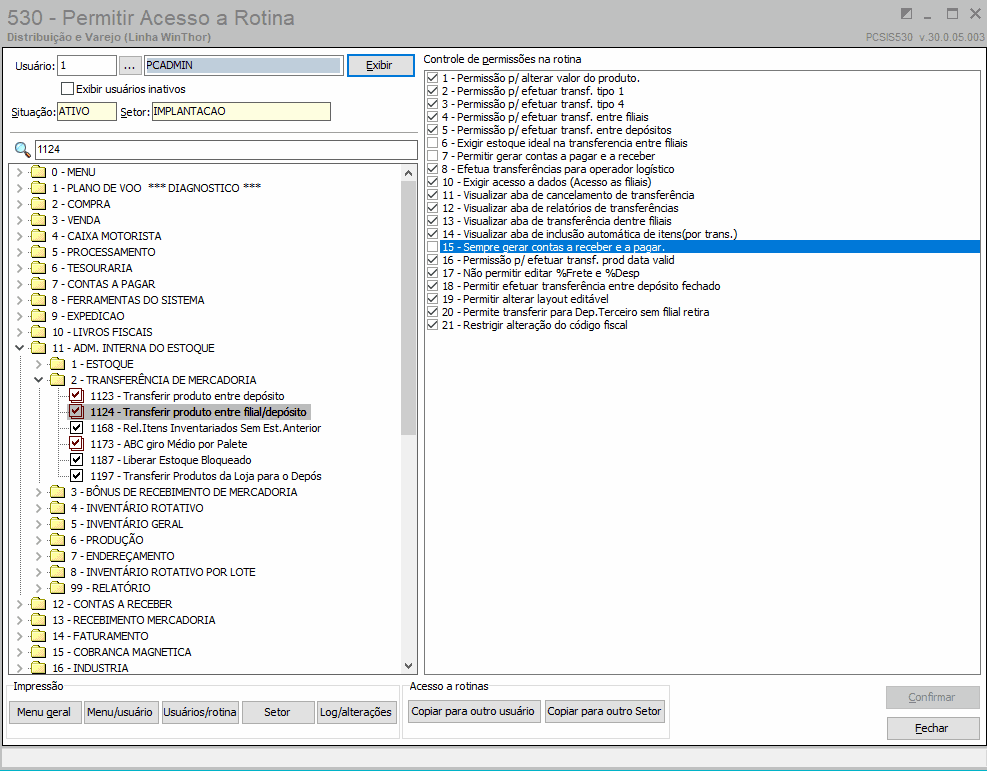Click the tree scrollbar up arrow
This screenshot has width=987, height=771.
point(409,172)
